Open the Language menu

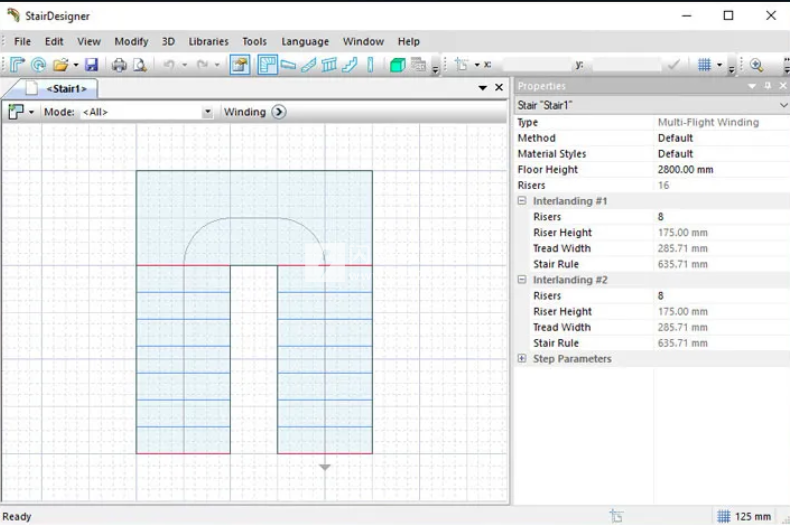click(x=305, y=41)
